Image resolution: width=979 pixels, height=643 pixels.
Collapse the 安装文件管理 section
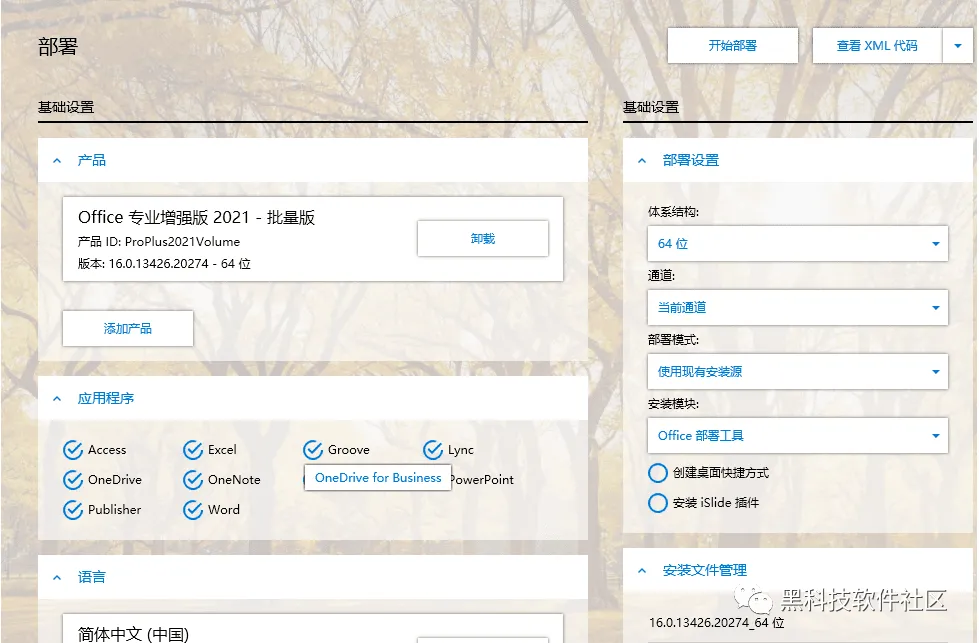[642, 570]
